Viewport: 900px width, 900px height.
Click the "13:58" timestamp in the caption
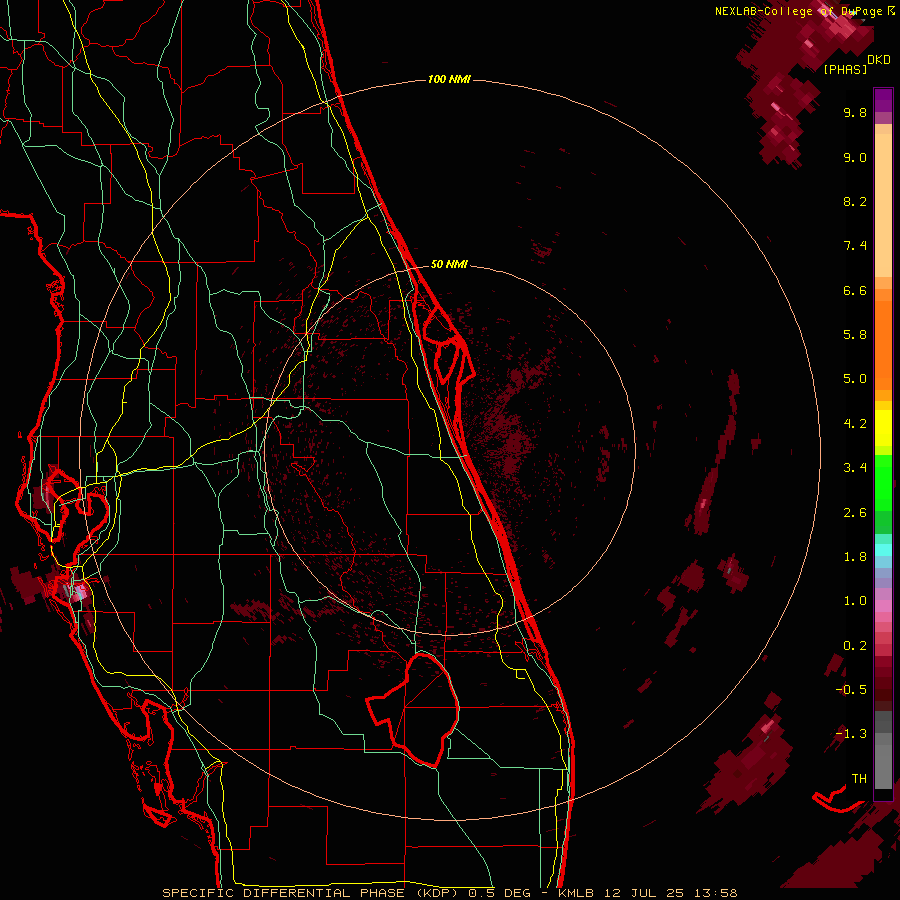tap(715, 893)
